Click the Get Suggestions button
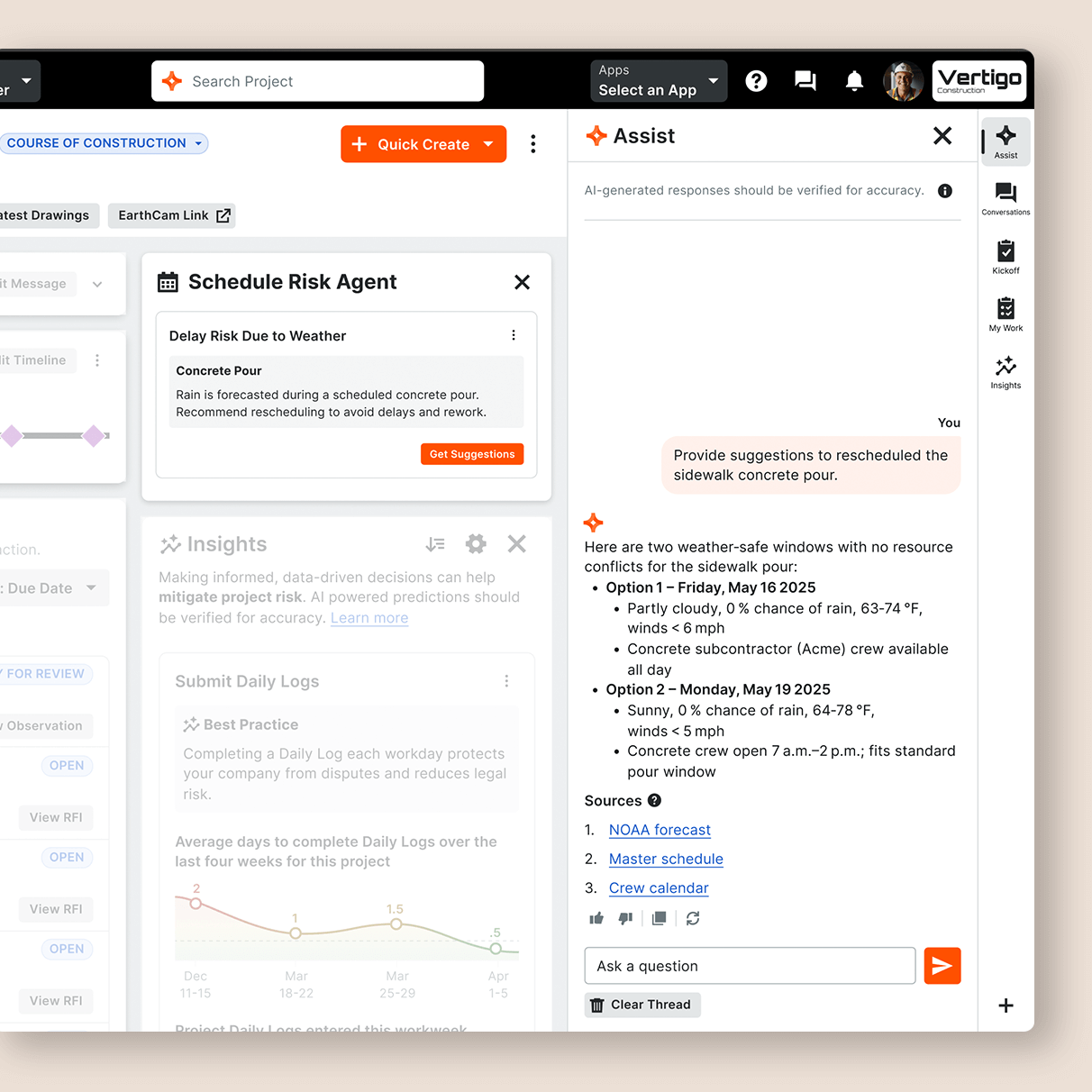 tap(471, 453)
